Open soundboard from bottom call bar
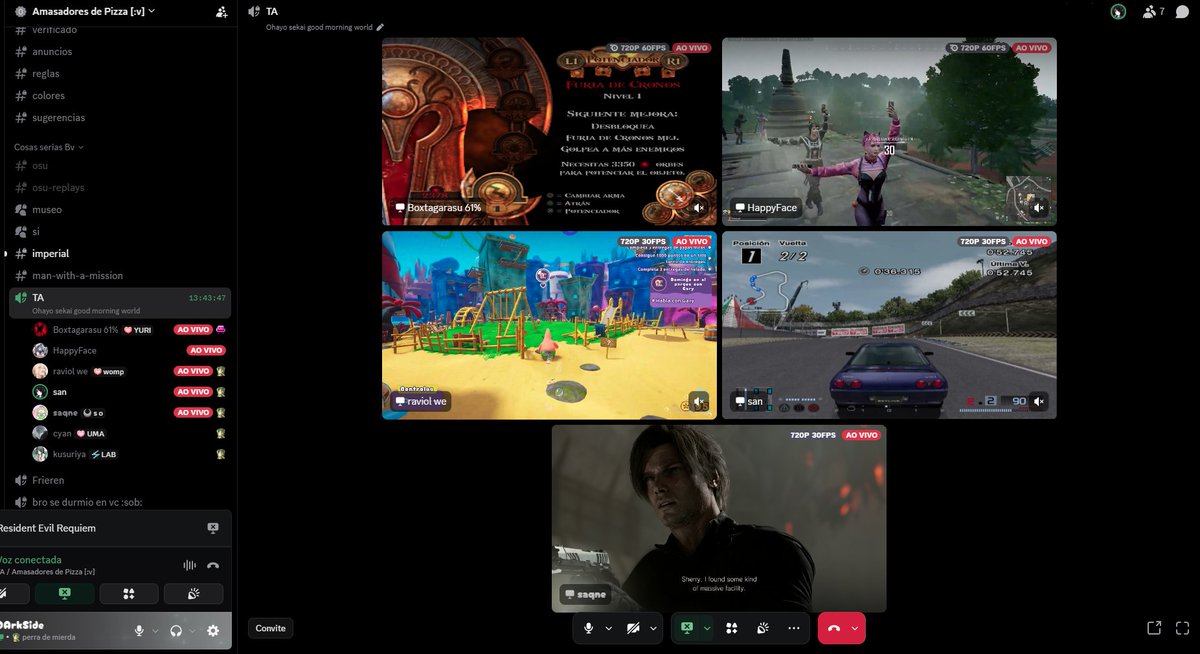The width and height of the screenshot is (1200, 654). (x=762, y=628)
